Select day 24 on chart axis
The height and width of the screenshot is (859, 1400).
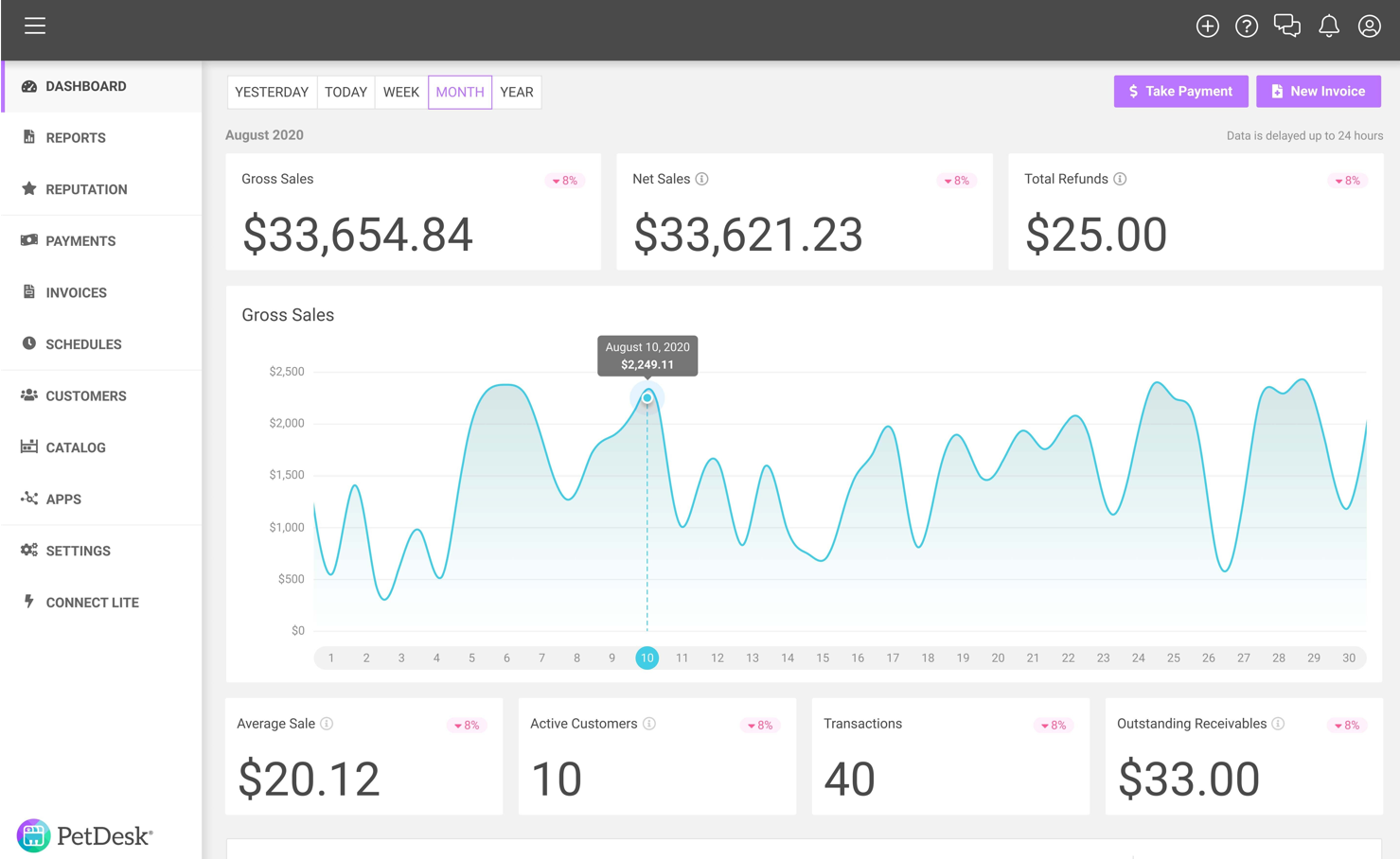[1138, 658]
